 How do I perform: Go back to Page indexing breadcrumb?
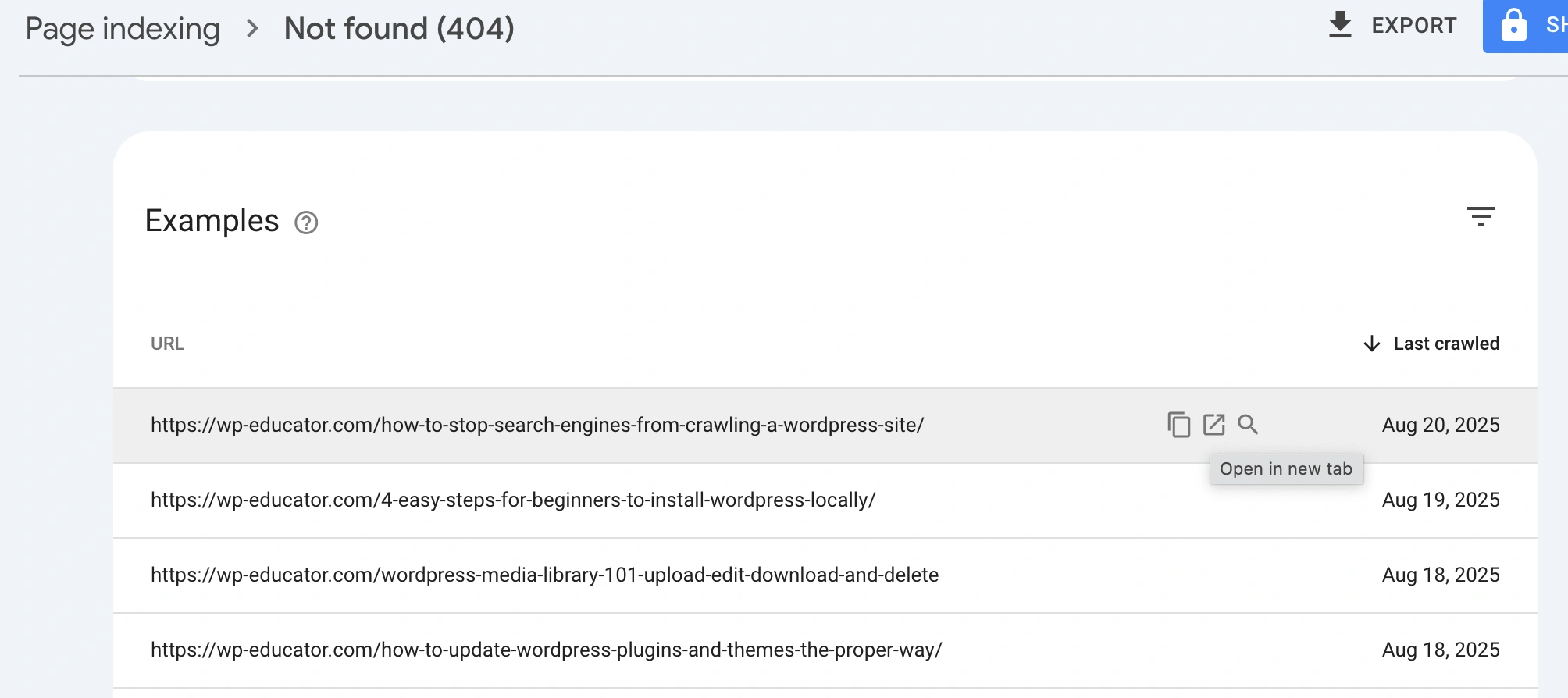pos(123,29)
